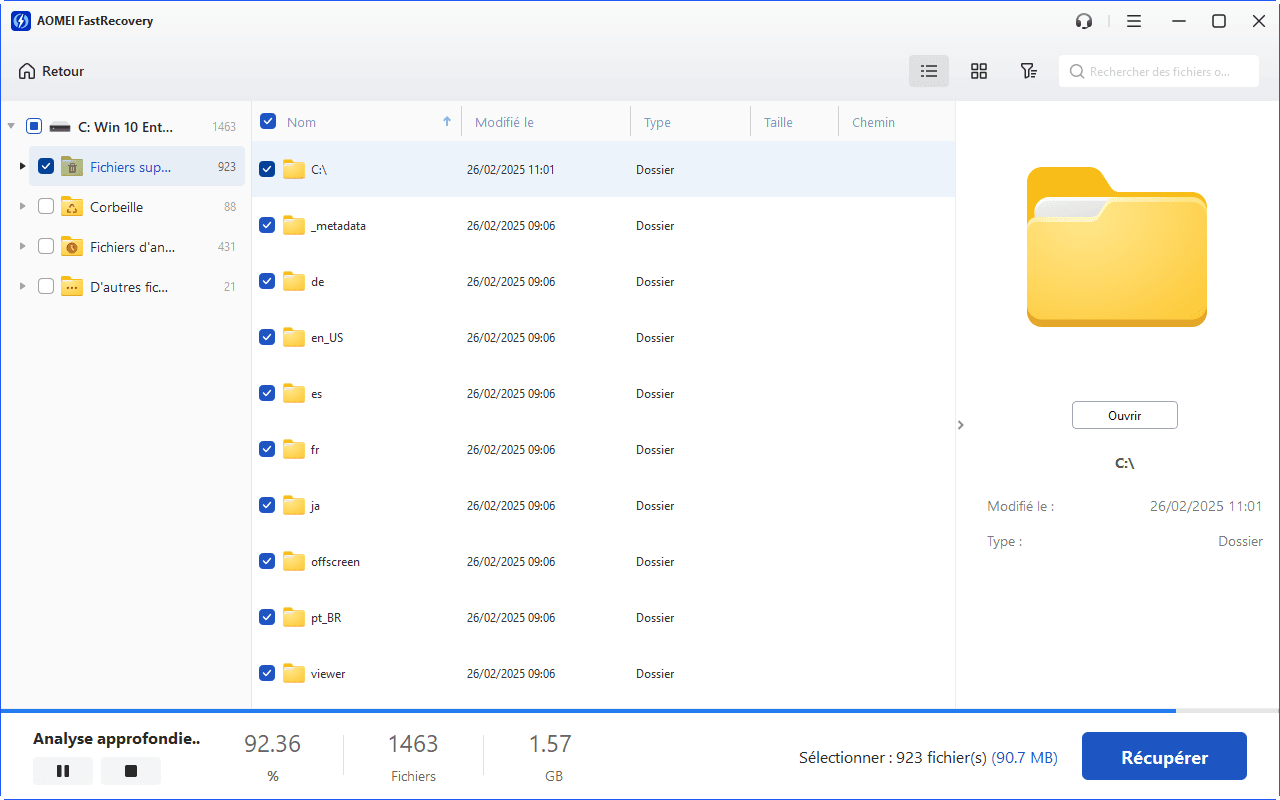Open the hamburger menu
Screen dimensions: 1280x800
point(1133,21)
